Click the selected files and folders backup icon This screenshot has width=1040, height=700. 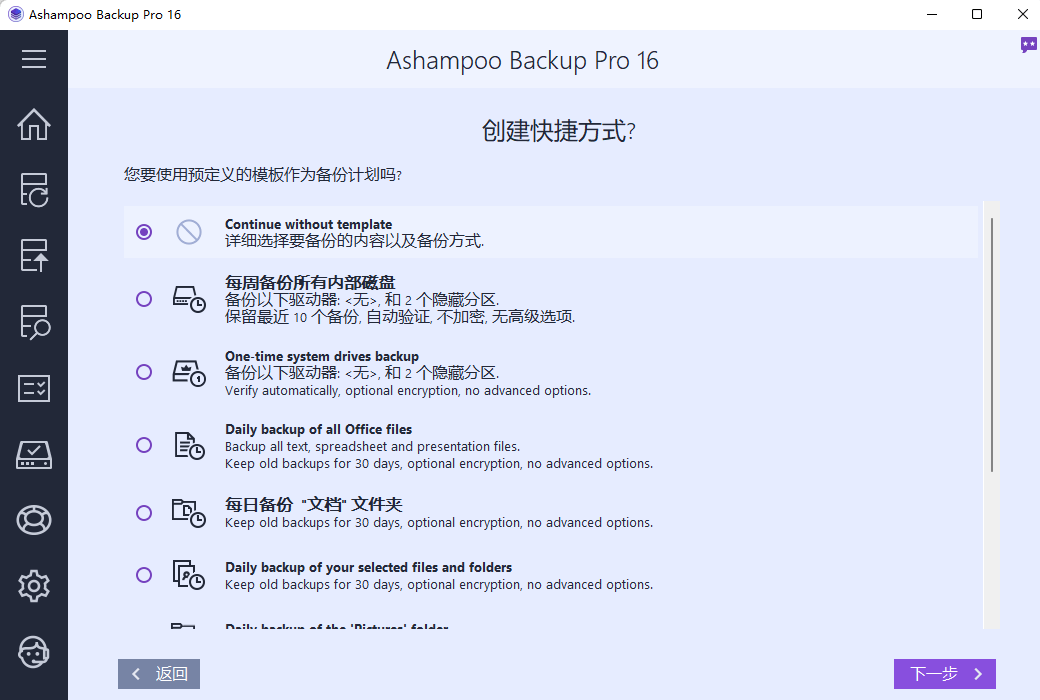click(189, 575)
